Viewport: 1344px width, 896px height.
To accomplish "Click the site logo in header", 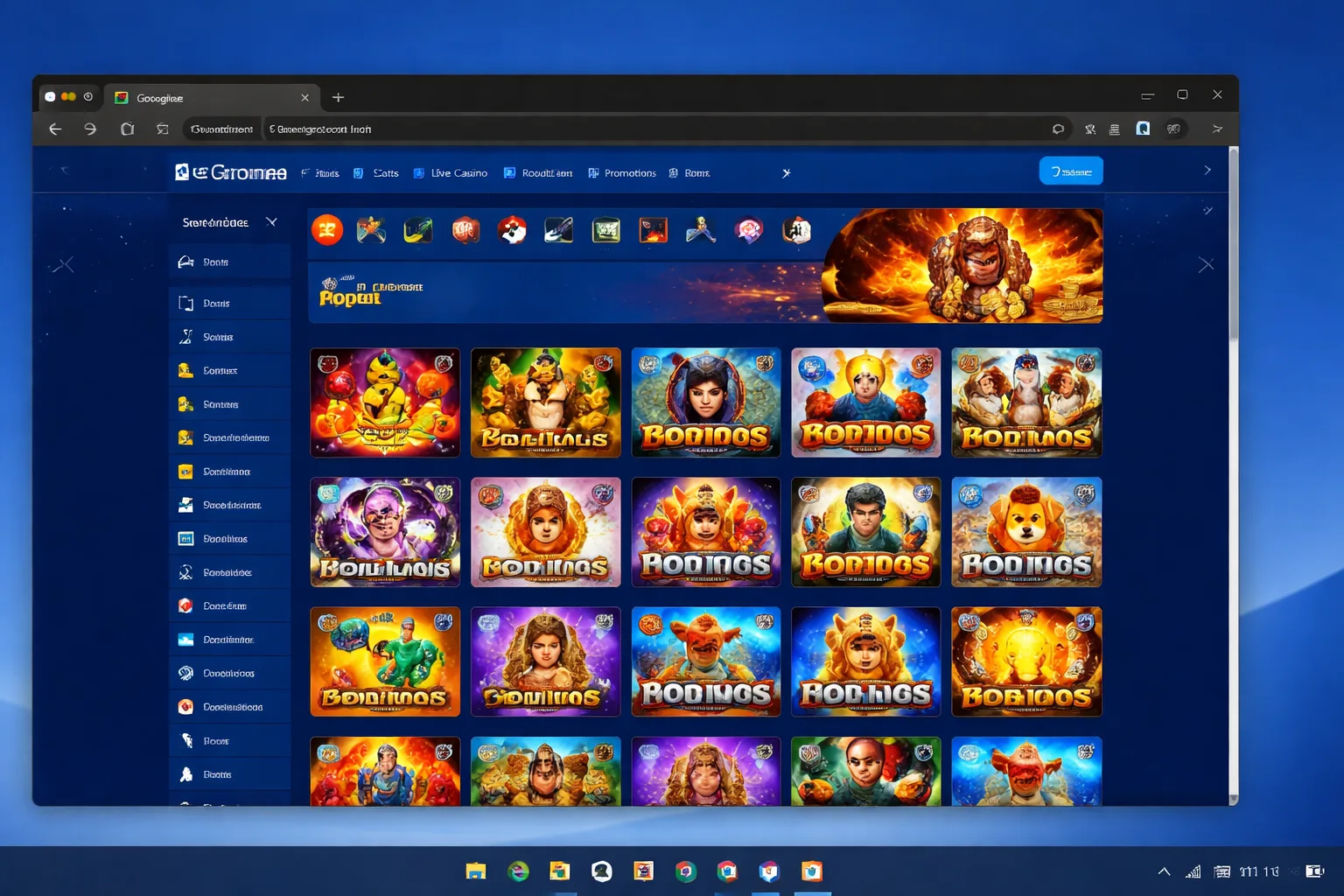I will [231, 172].
